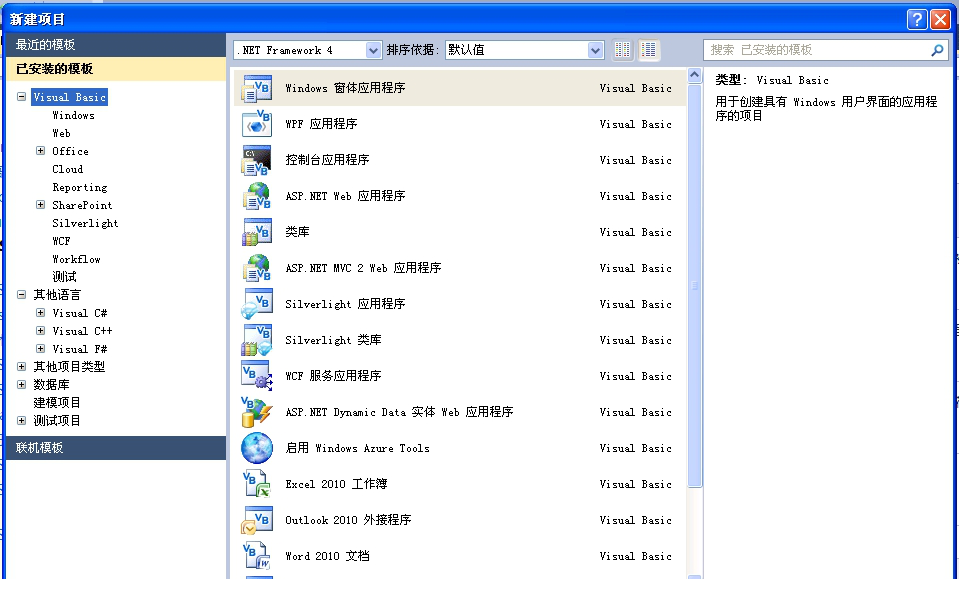Click the Excel 2010 工作簿 template name
This screenshot has height=602, width=959.
[x=336, y=485]
